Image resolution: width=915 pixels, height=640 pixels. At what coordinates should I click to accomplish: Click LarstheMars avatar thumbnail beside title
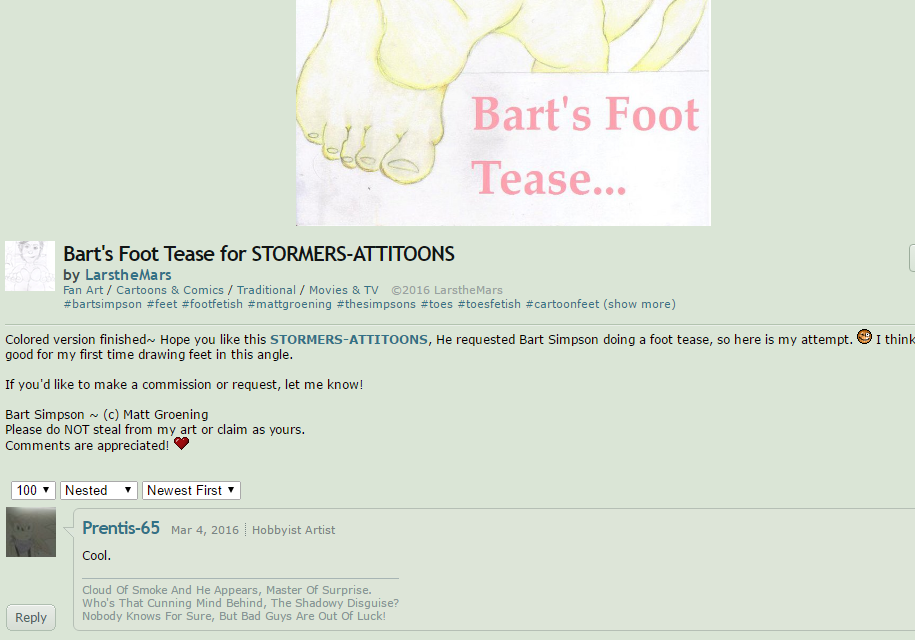30,266
